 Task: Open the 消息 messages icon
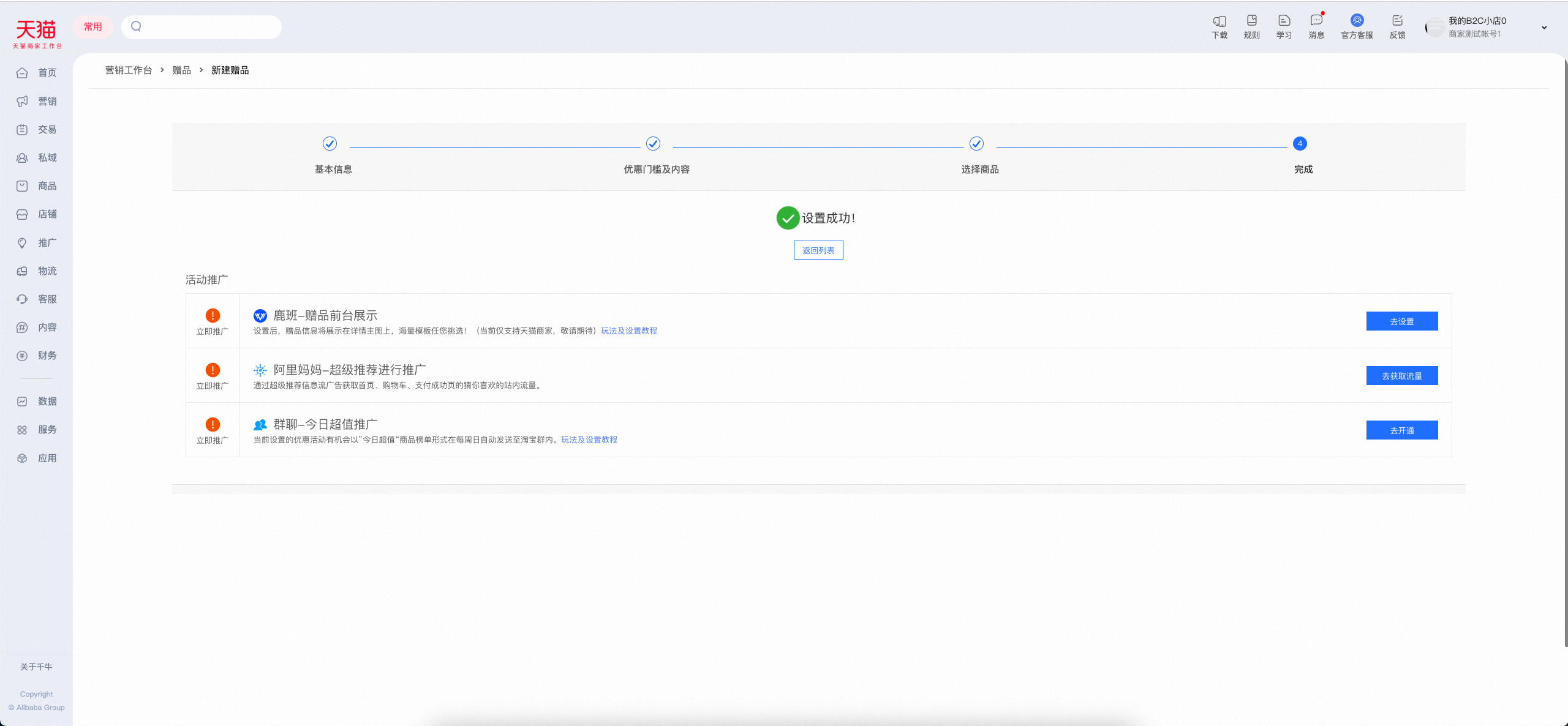tap(1316, 21)
